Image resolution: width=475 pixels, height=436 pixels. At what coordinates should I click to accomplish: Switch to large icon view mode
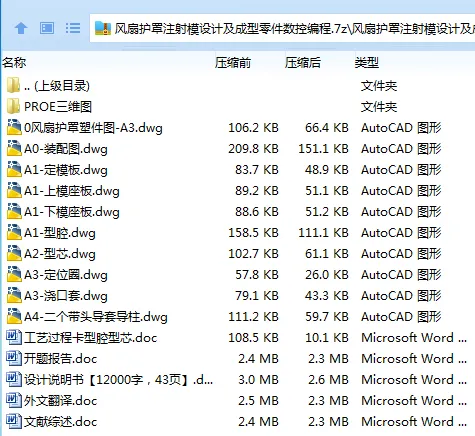(x=47, y=28)
